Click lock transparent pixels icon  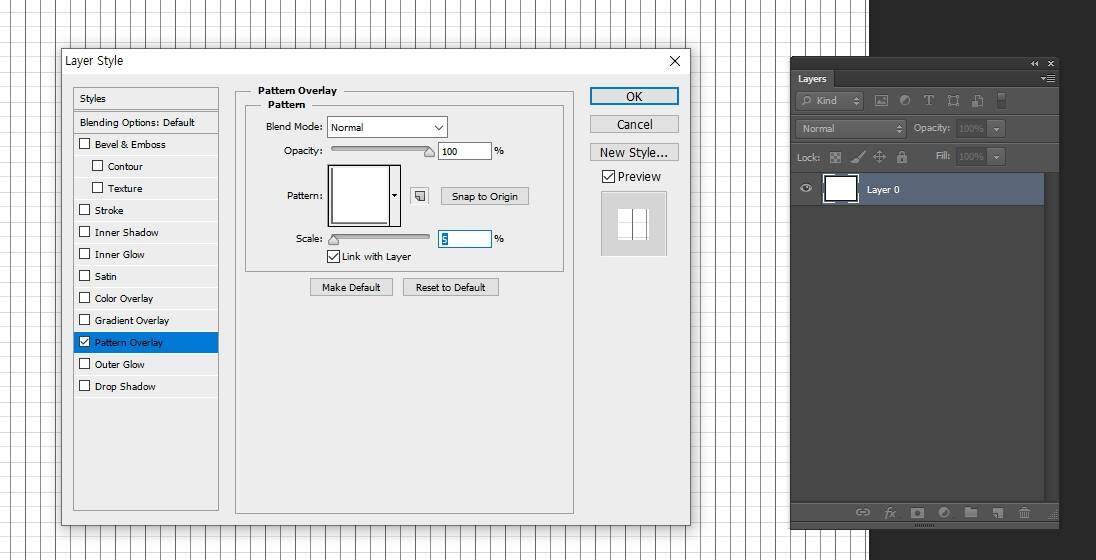coord(835,157)
